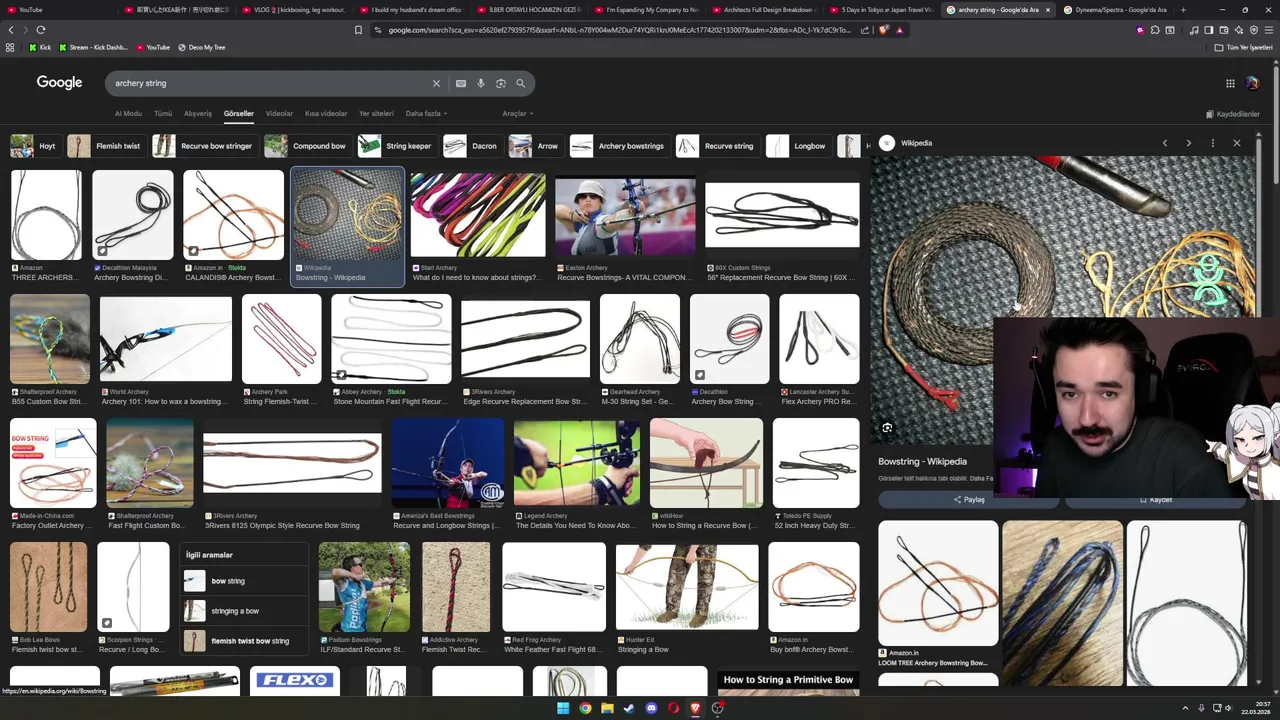This screenshot has height=720, width=1280.
Task: Filter results by Dacron chip
Action: pyautogui.click(x=472, y=146)
